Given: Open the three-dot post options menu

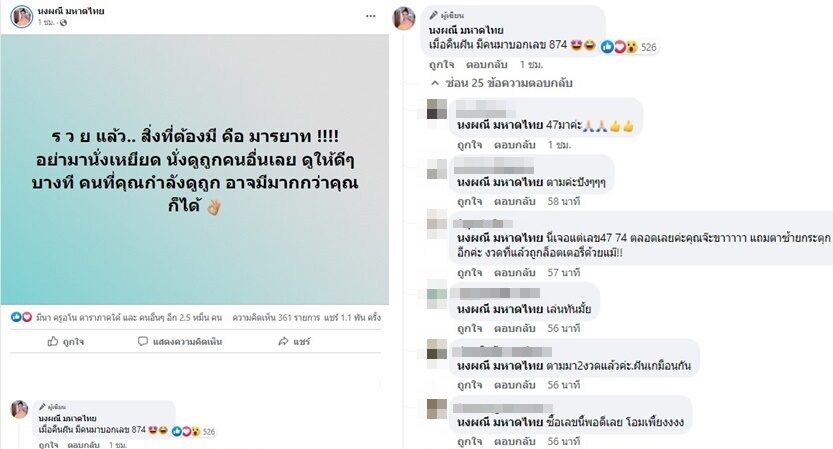Looking at the screenshot, I should [x=371, y=16].
